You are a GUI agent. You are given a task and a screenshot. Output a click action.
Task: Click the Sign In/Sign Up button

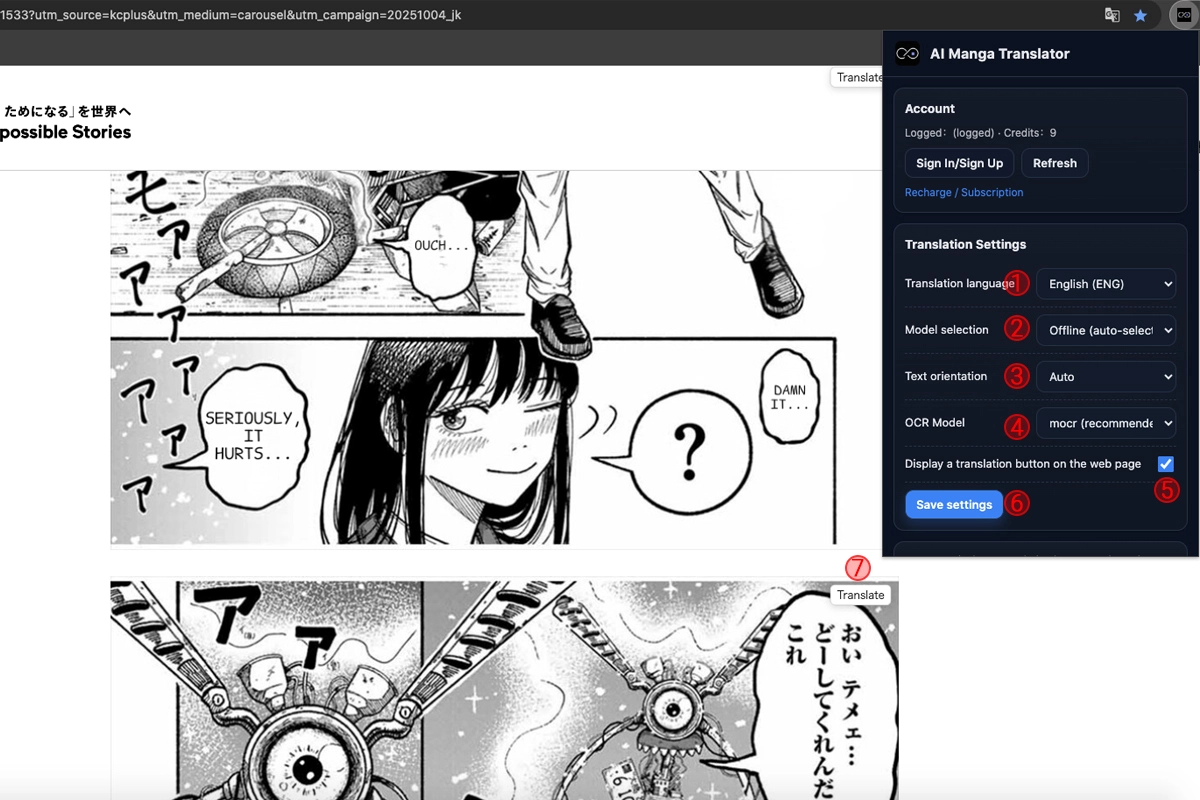tap(959, 163)
